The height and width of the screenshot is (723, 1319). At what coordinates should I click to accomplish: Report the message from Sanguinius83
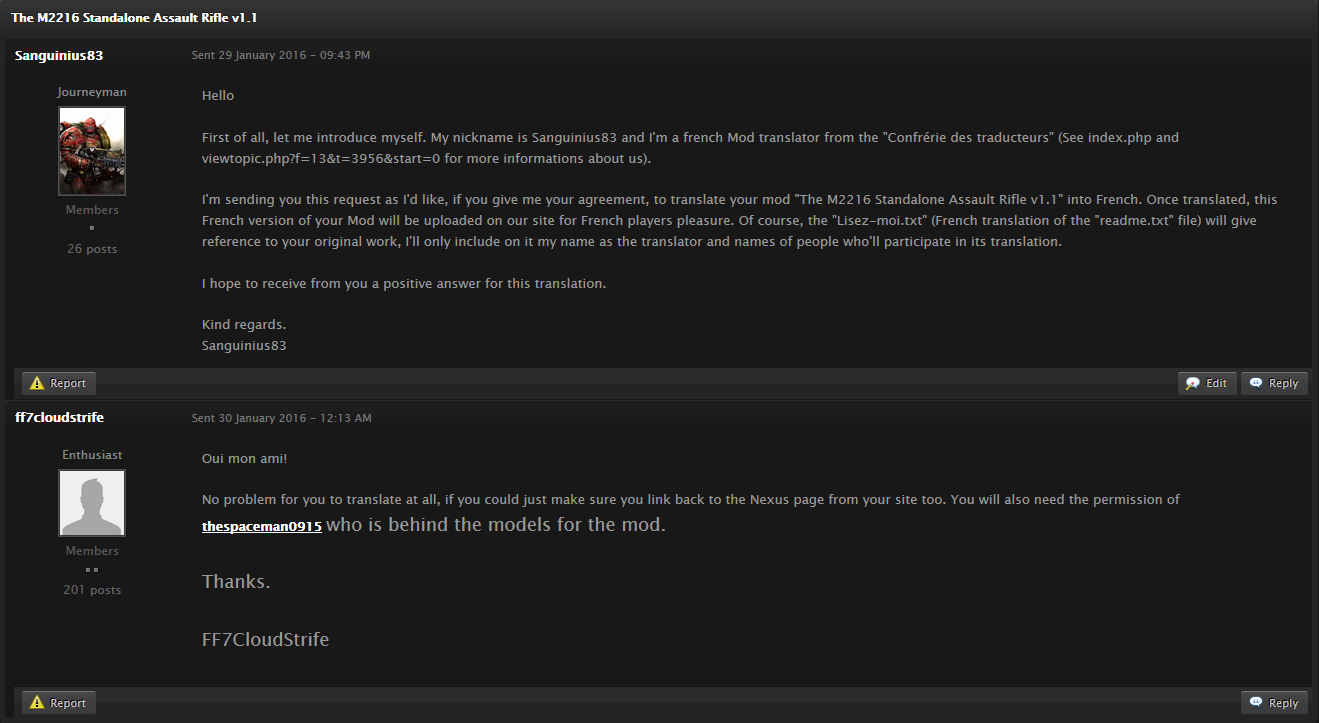point(59,383)
